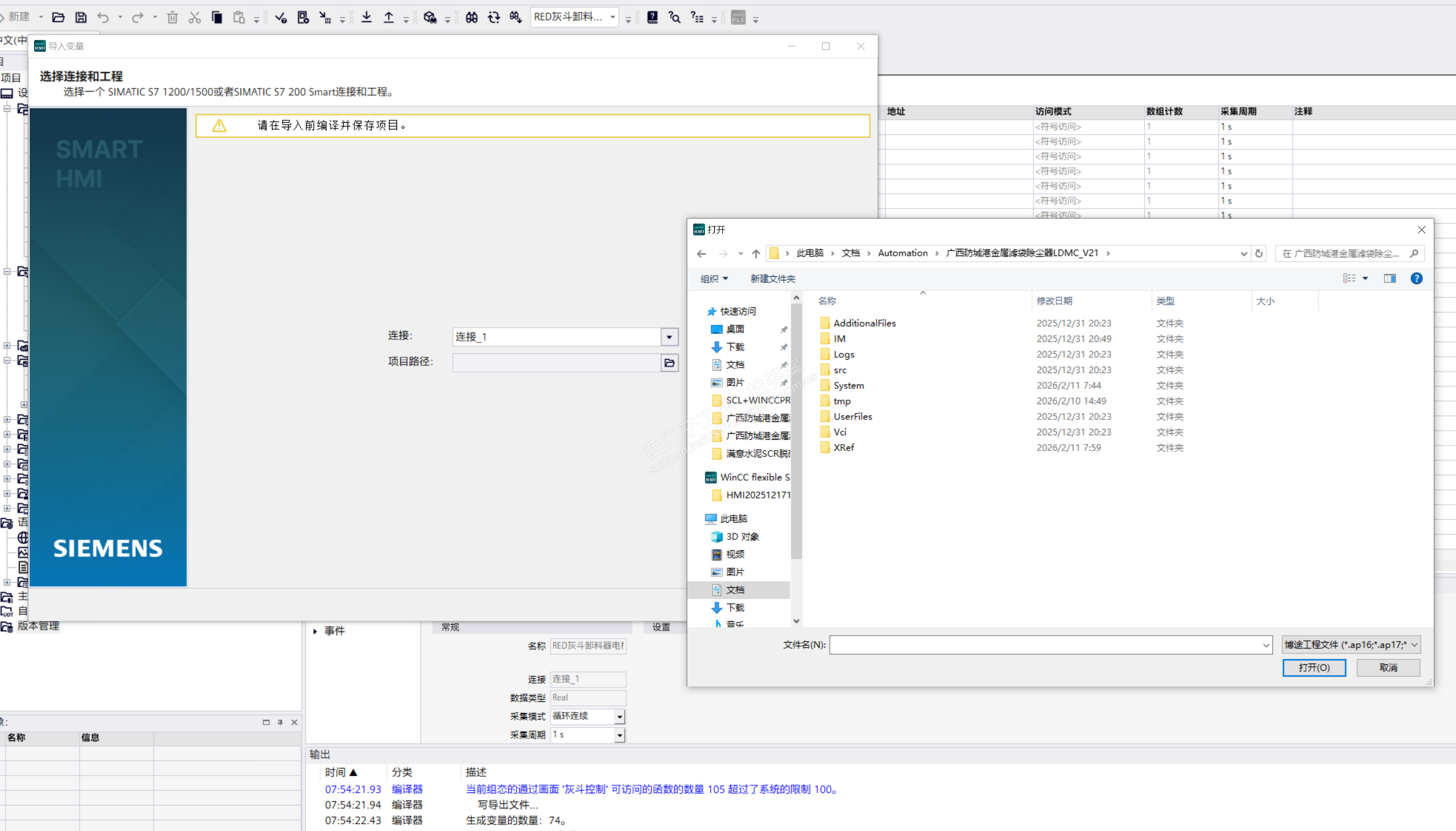This screenshot has width=1456, height=831.
Task: Click the upload from device arrow icon
Action: point(389,18)
